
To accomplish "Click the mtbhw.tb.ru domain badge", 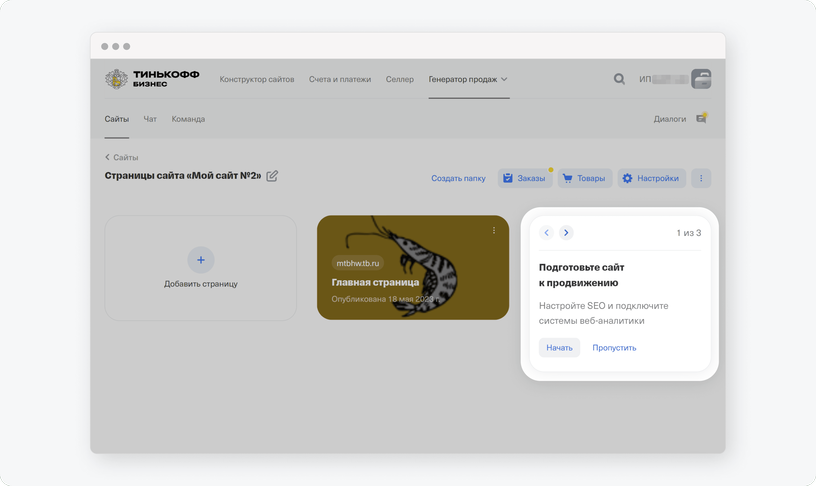I will point(358,263).
